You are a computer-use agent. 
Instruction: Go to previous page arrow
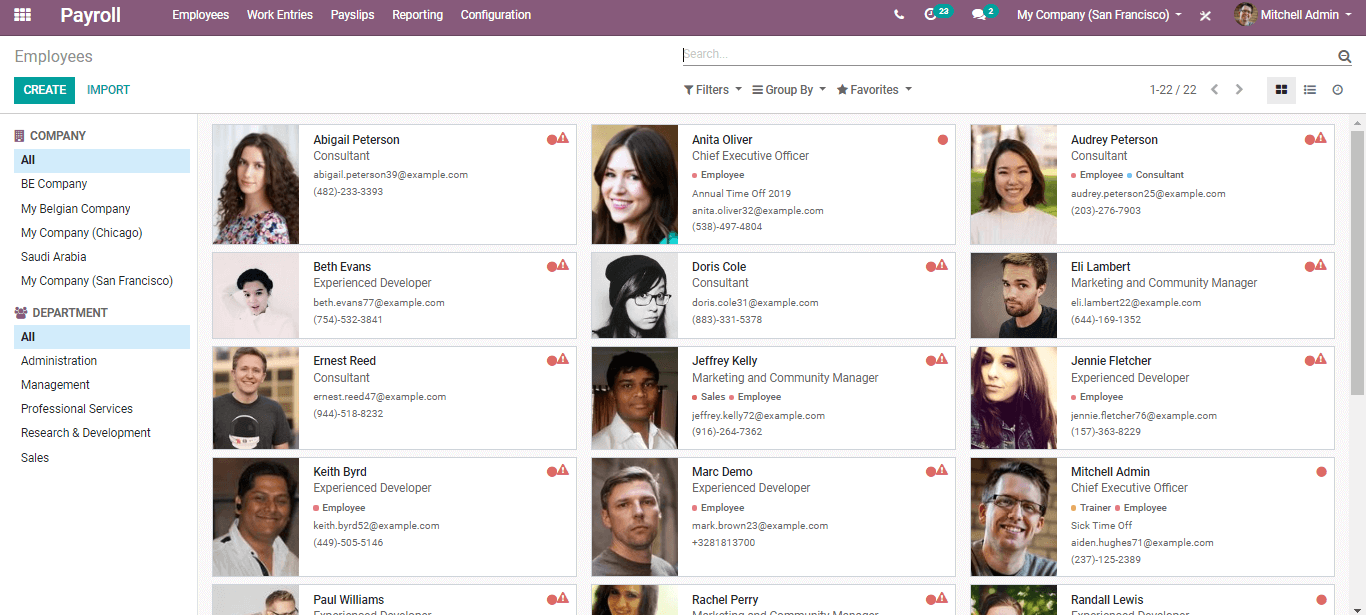[1214, 90]
